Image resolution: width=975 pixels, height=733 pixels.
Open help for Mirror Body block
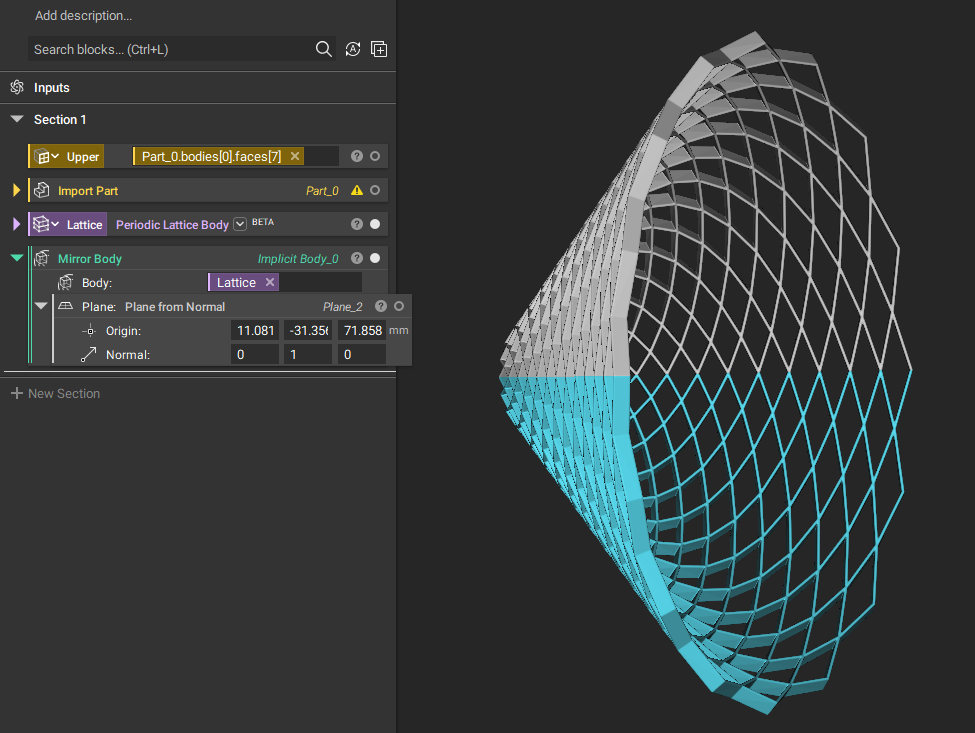(356, 258)
